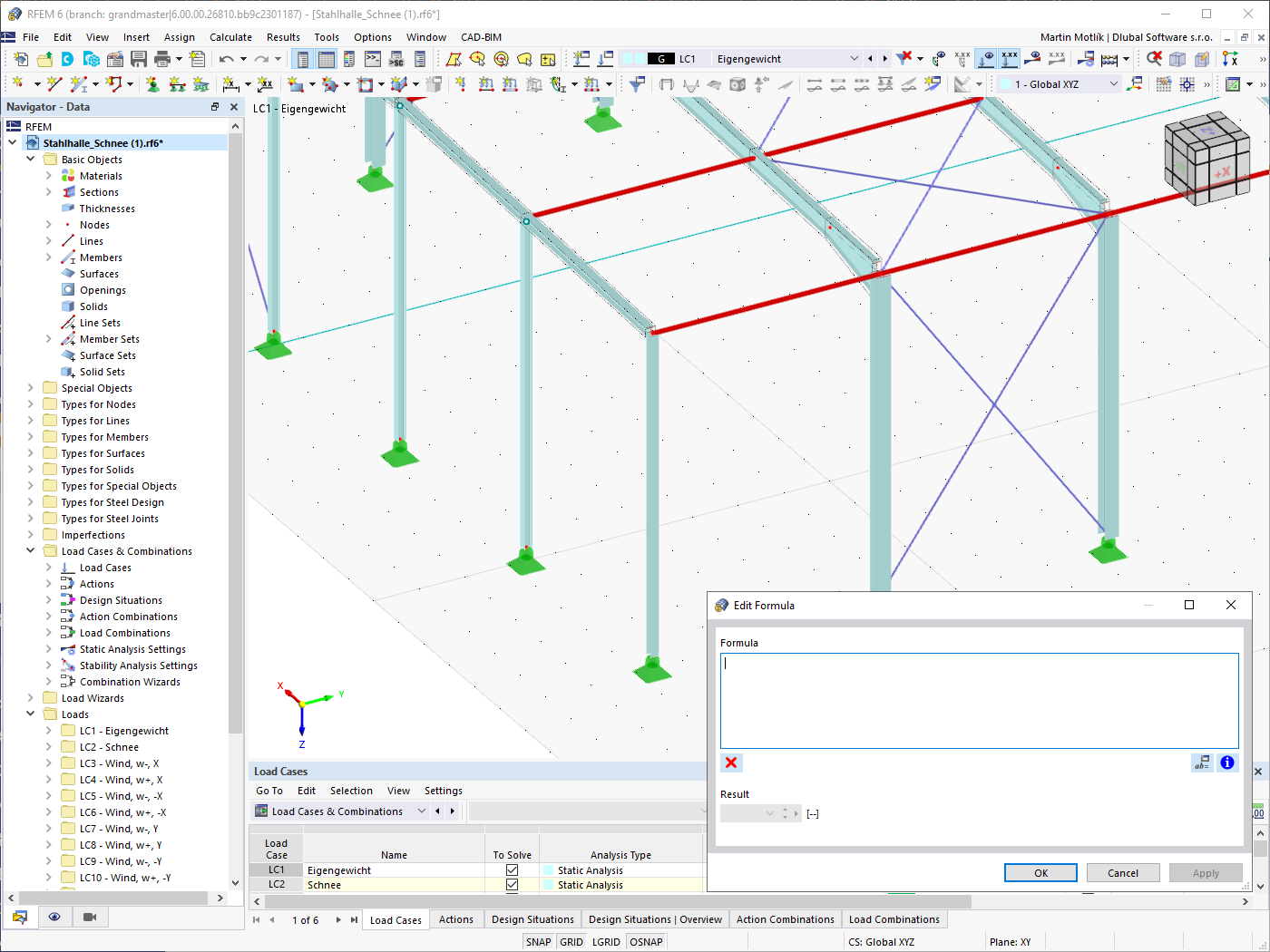Confirm the formula with OK

[x=1040, y=872]
